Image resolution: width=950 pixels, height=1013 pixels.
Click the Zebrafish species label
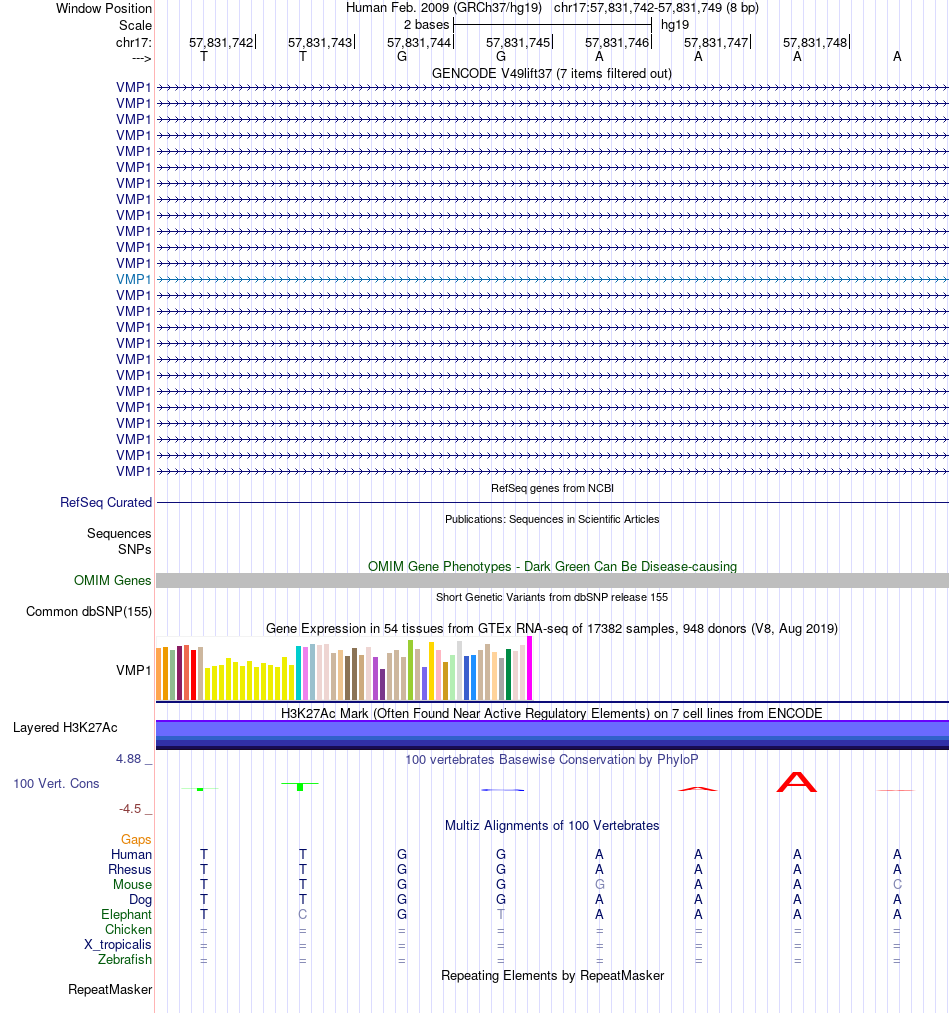[125, 959]
